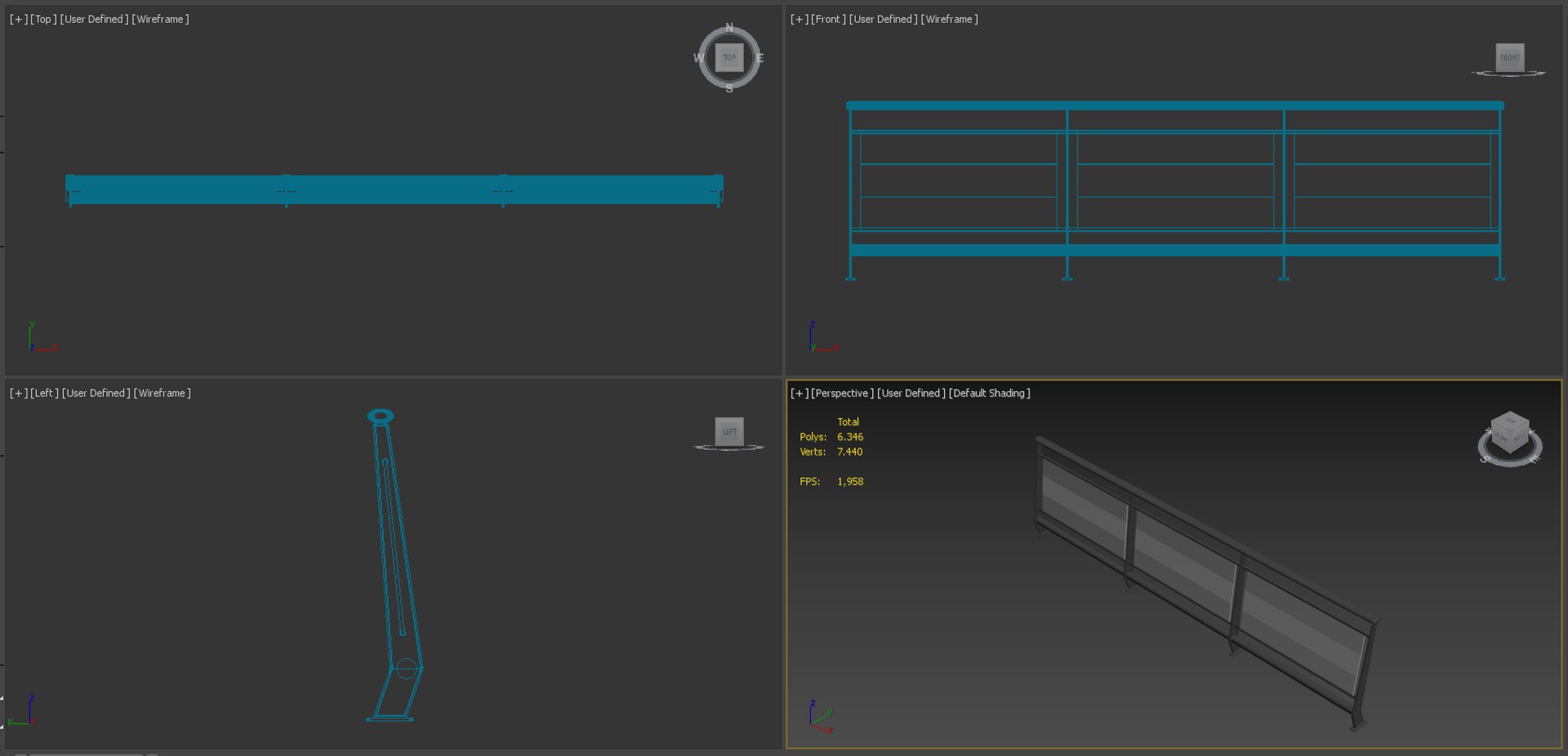Open the [Top] point-of-view menu
This screenshot has height=756, width=1568.
coord(43,19)
